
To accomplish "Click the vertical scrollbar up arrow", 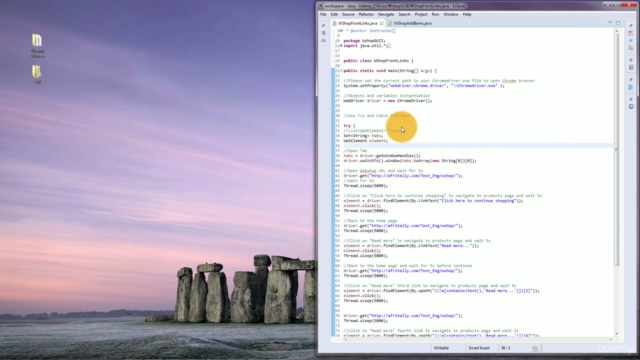I will [x=616, y=31].
